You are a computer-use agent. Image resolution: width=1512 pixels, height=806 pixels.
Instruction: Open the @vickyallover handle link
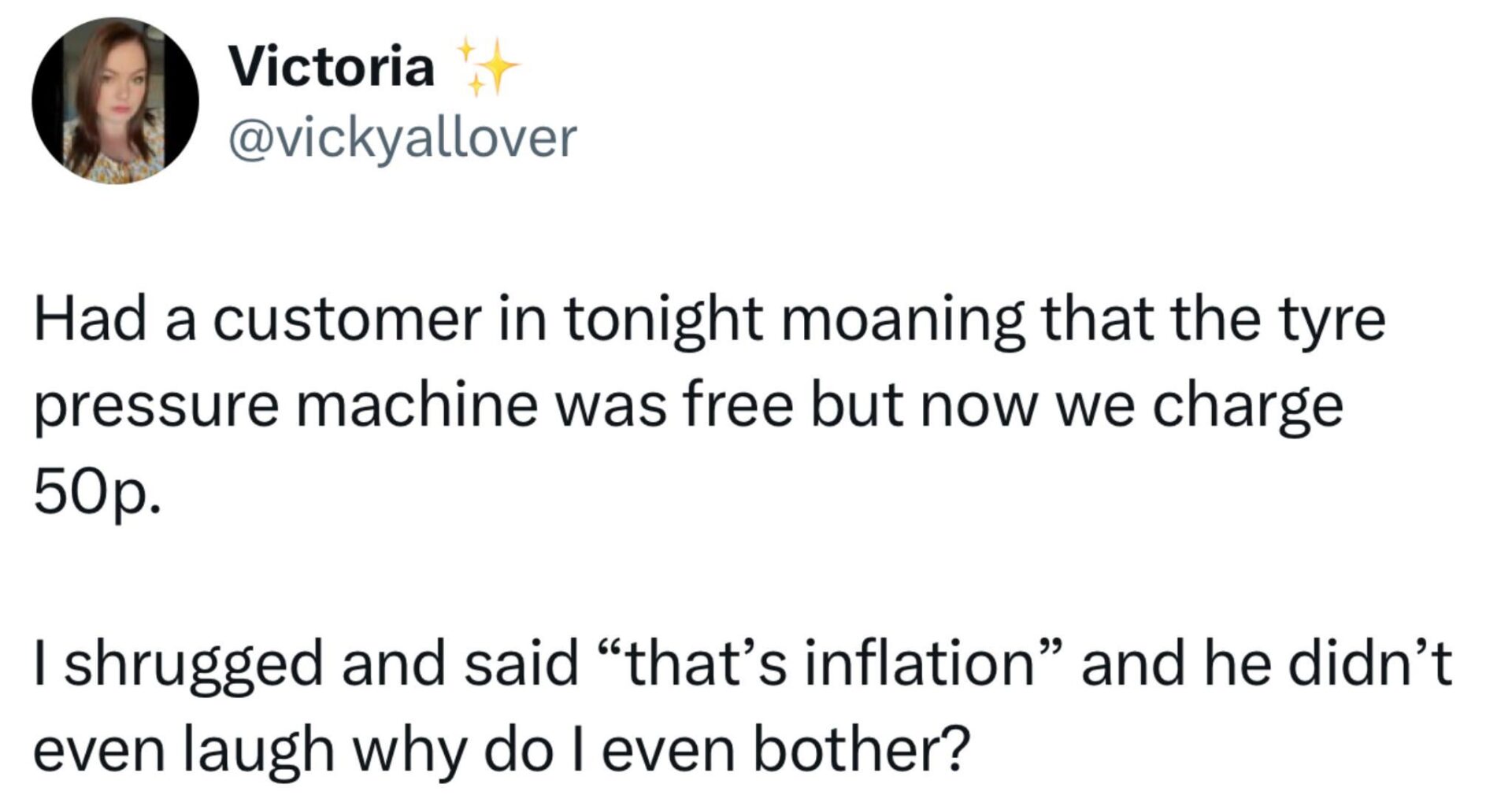point(402,140)
